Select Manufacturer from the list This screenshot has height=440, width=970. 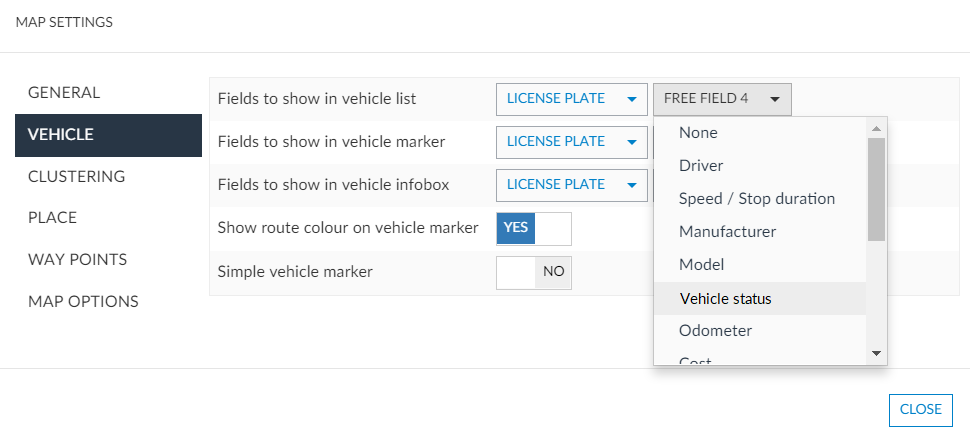coord(727,232)
